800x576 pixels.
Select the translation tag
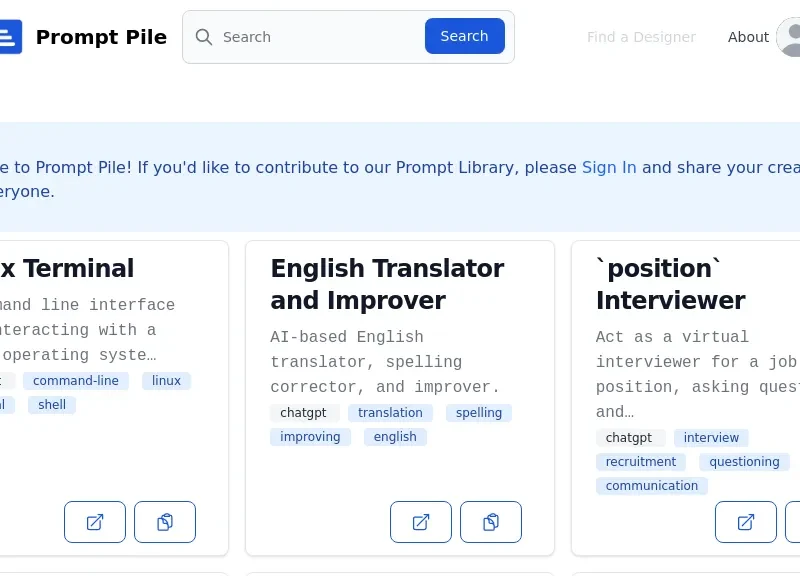point(390,413)
